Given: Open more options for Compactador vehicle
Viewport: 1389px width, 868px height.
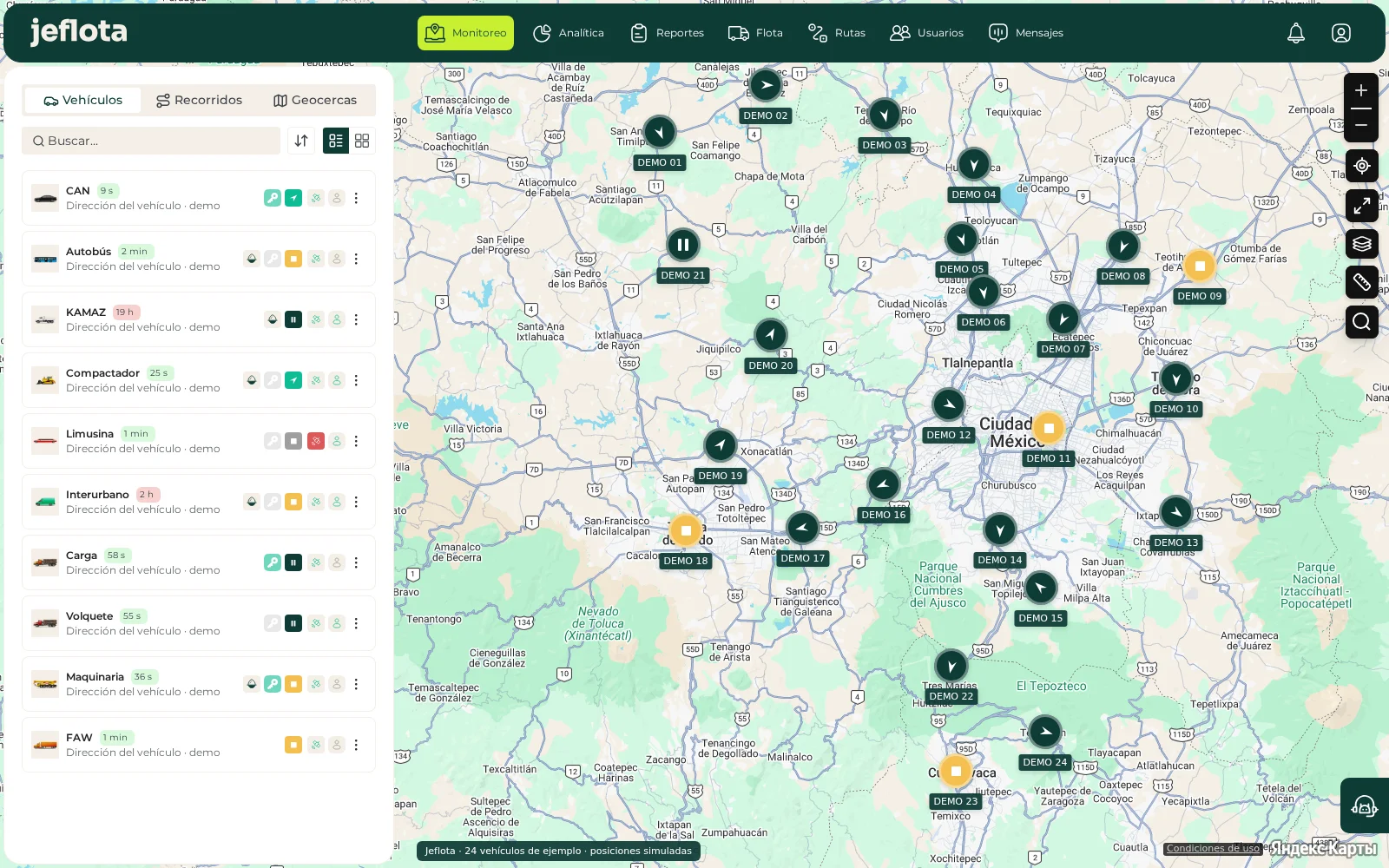Looking at the screenshot, I should pos(356,380).
